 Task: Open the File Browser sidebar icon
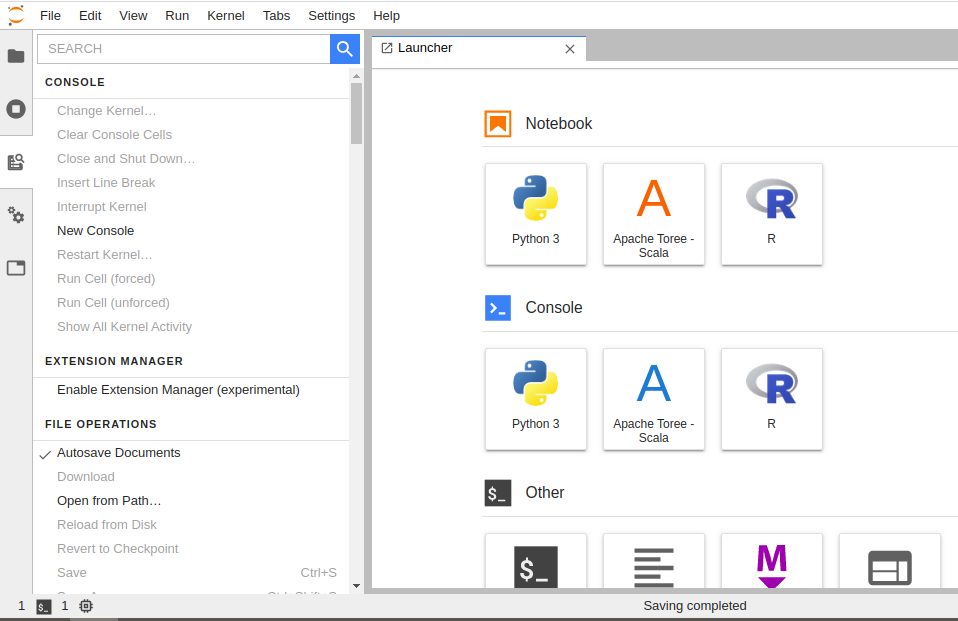point(16,56)
